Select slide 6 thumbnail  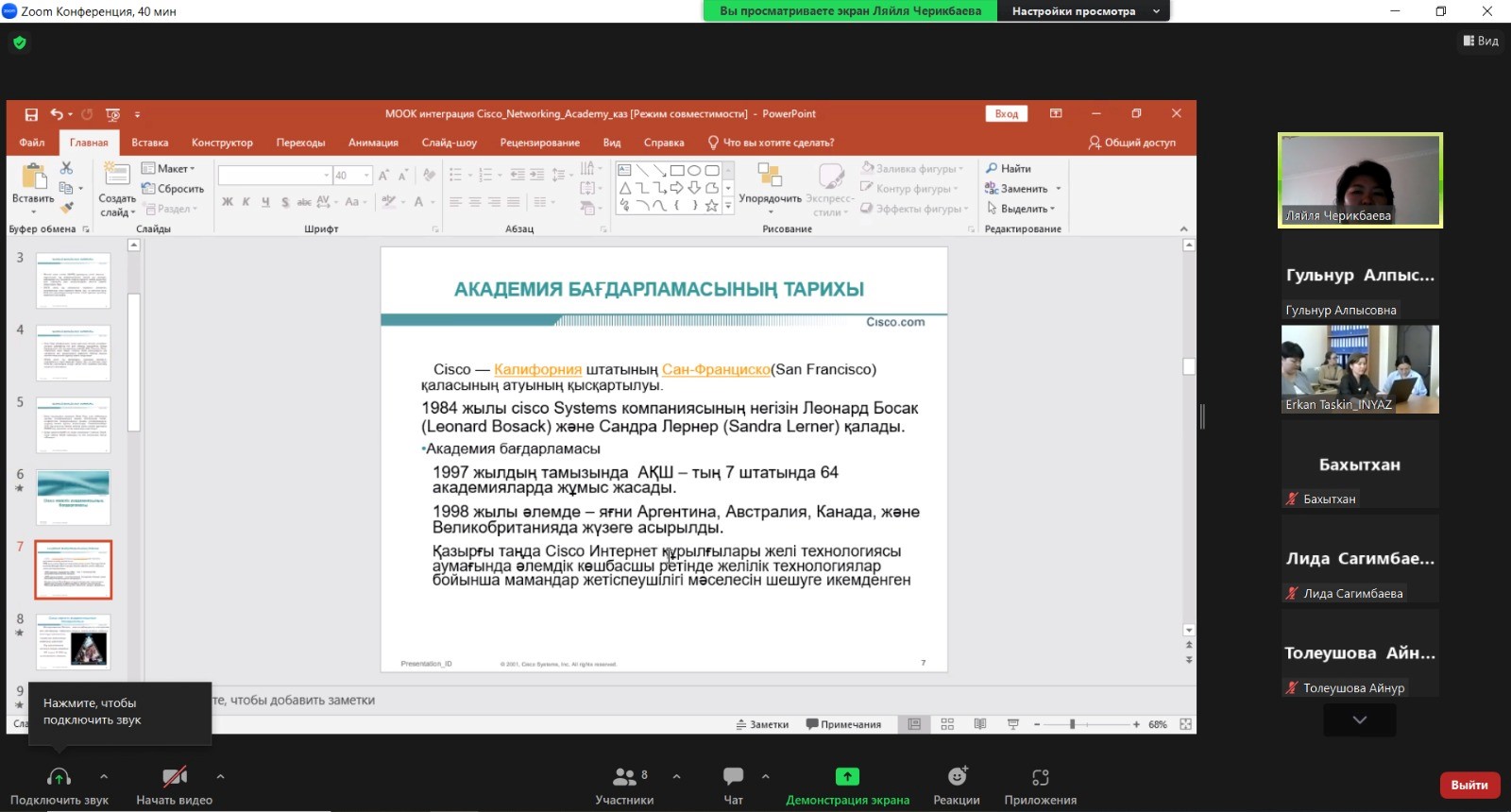click(x=74, y=498)
